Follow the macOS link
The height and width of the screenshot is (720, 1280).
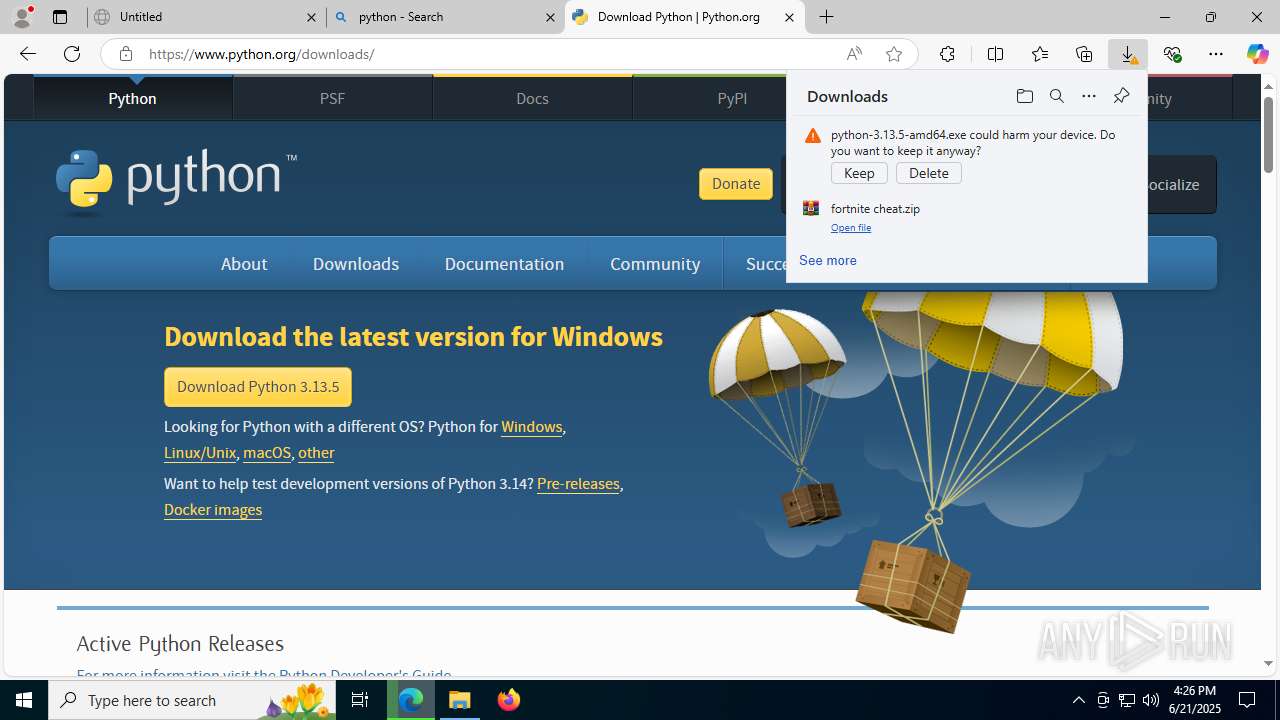(x=267, y=453)
